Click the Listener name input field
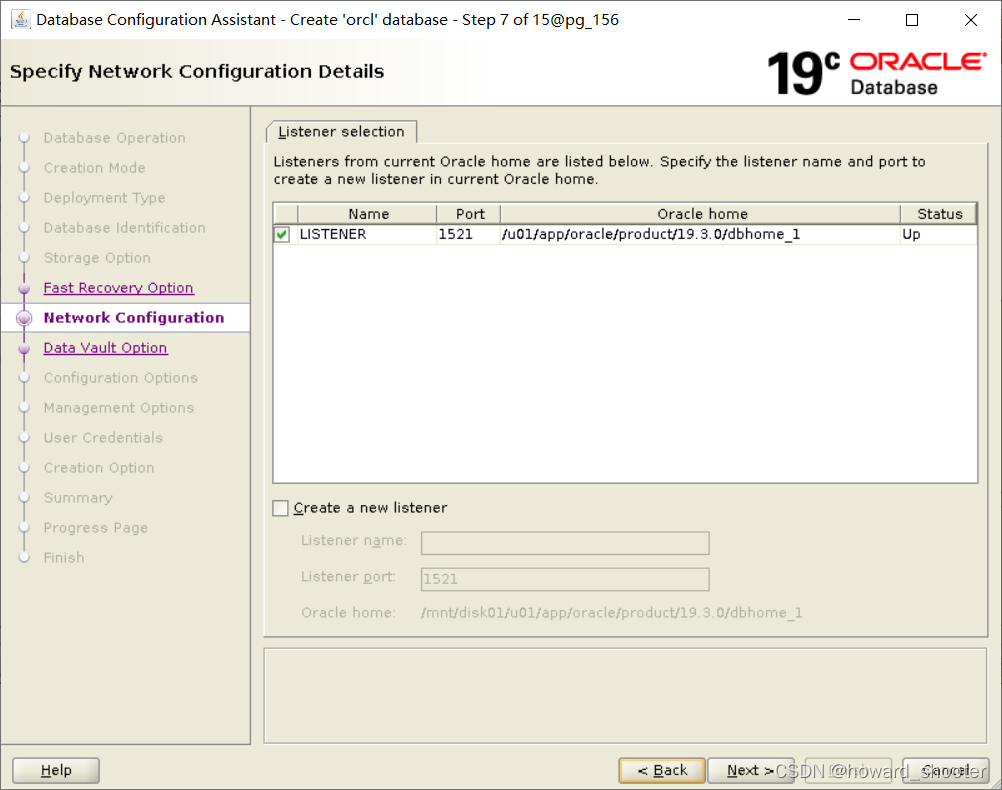This screenshot has height=790, width=1002. pyautogui.click(x=565, y=543)
